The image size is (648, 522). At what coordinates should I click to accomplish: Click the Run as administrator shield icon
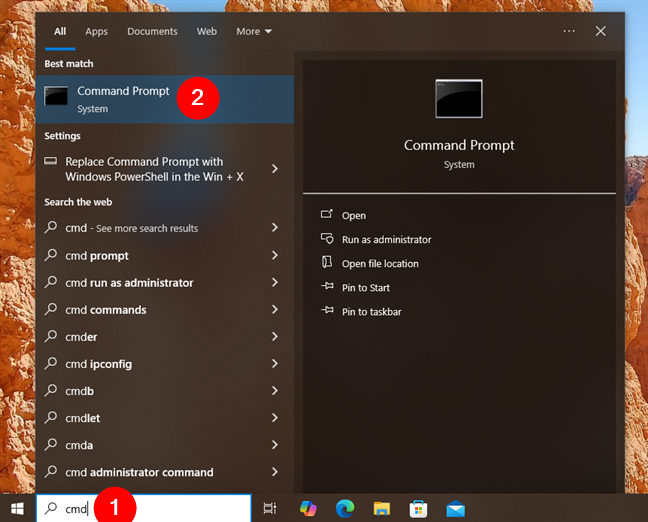327,238
